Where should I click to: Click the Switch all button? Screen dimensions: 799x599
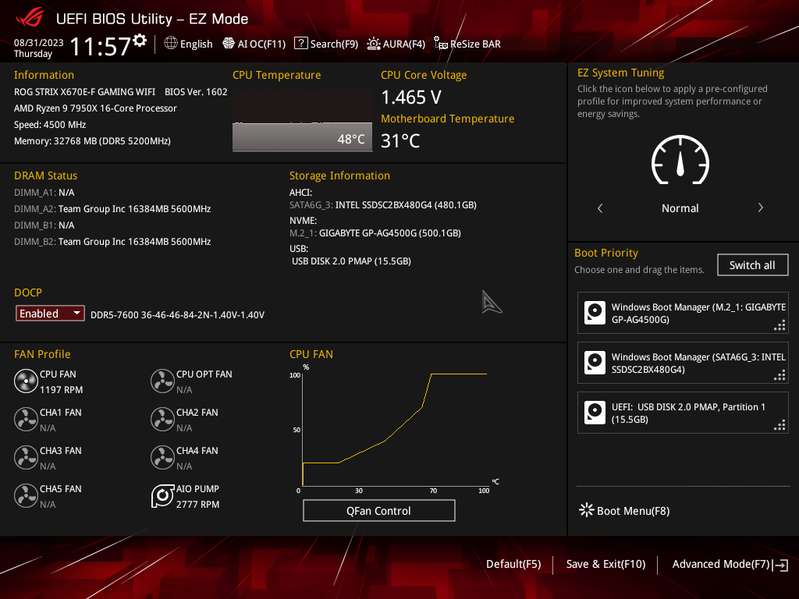pos(752,265)
